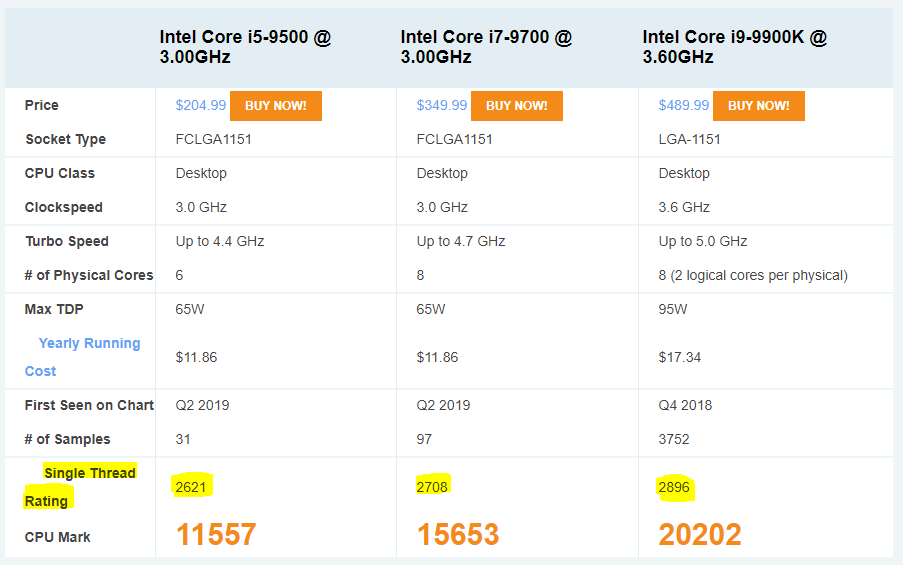Click the Intel Core i7-9700 column header
Image resolution: width=903 pixels, height=565 pixels.
486,47
